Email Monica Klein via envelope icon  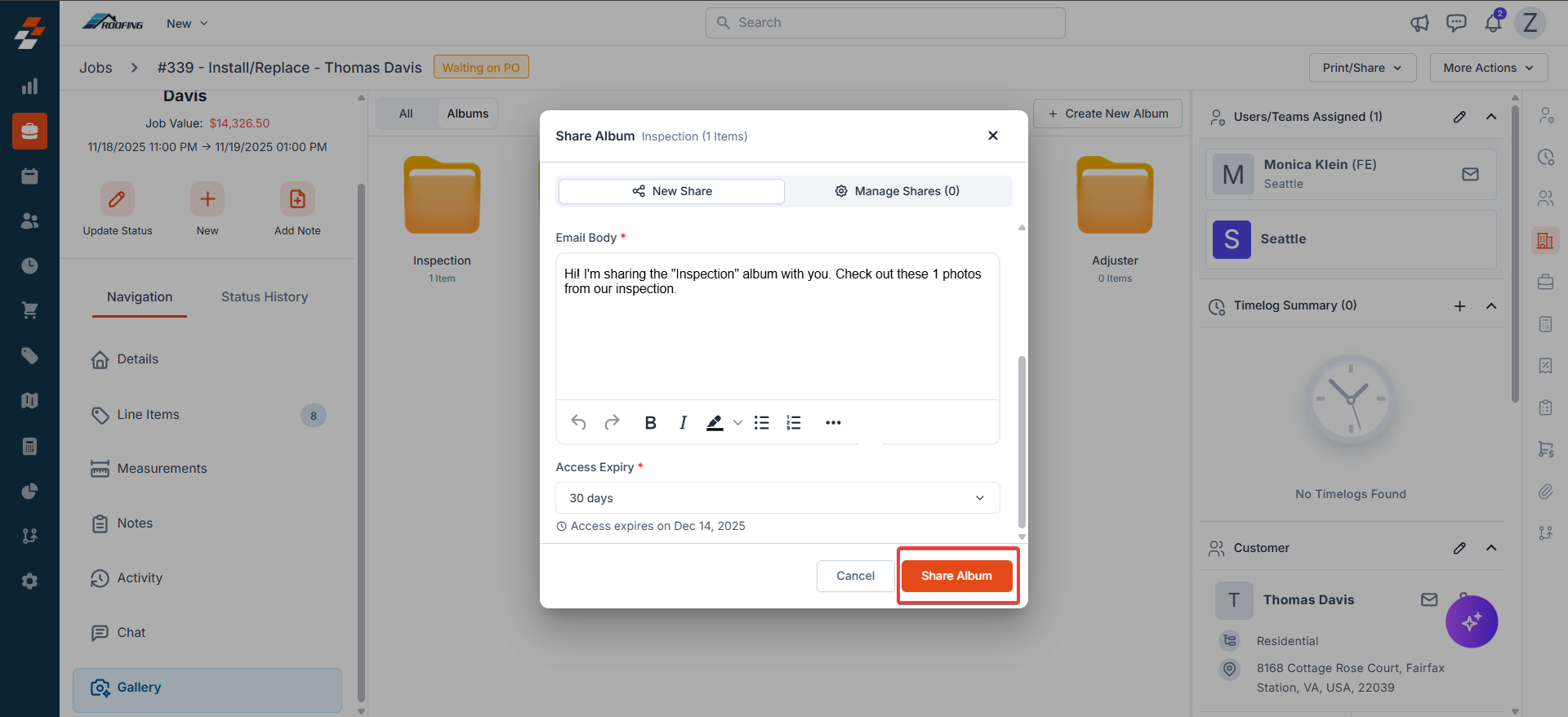[x=1470, y=174]
